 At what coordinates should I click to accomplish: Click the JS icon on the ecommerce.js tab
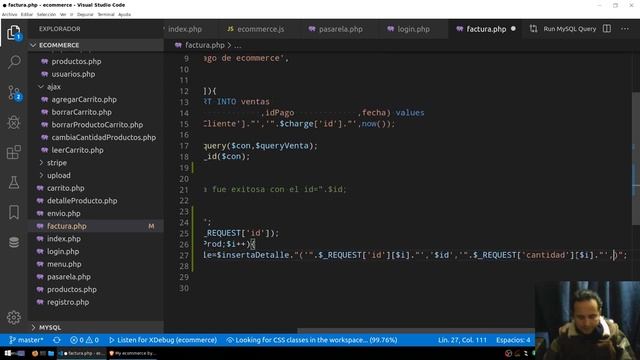(x=231, y=29)
